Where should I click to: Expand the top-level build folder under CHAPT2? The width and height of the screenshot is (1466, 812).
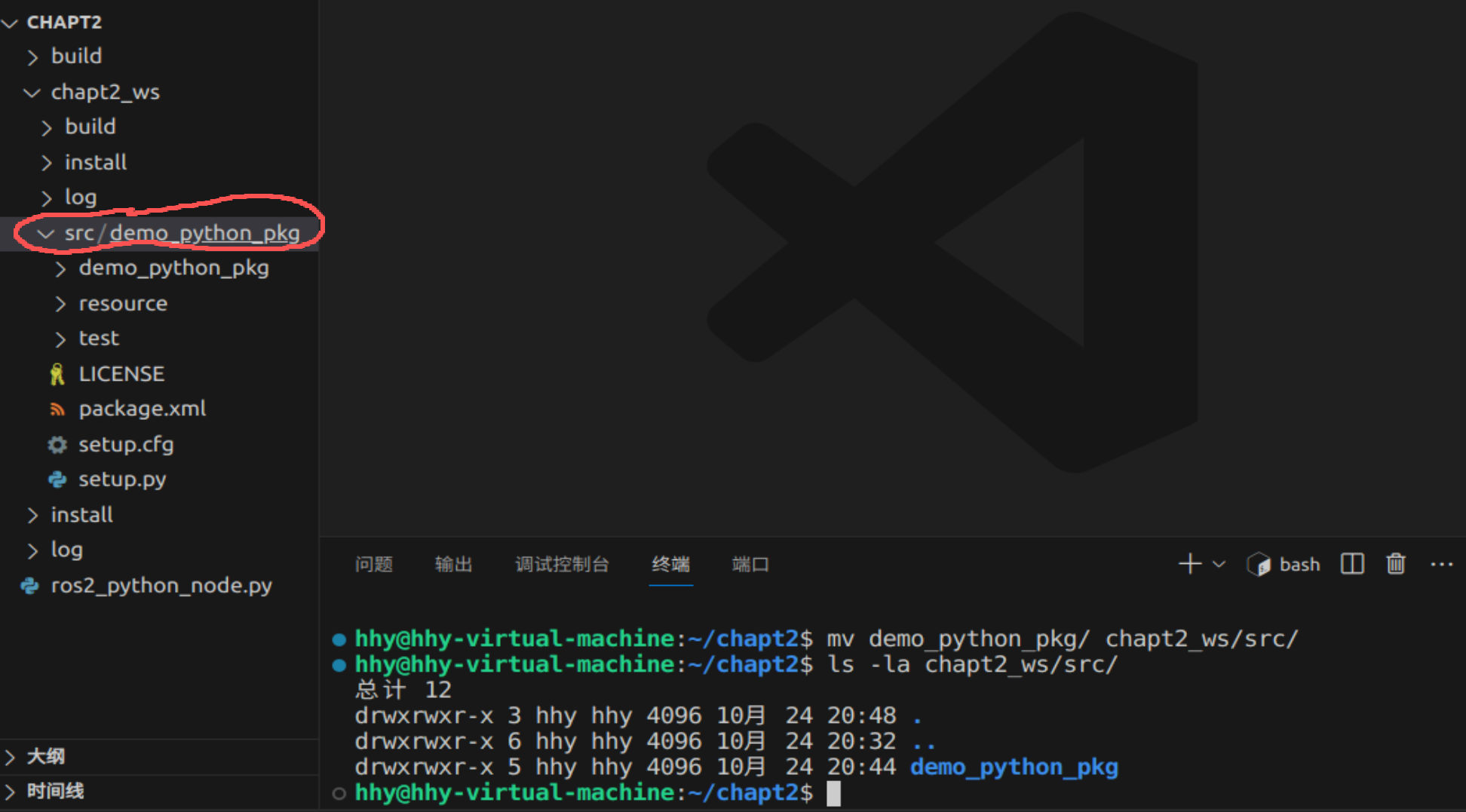32,57
